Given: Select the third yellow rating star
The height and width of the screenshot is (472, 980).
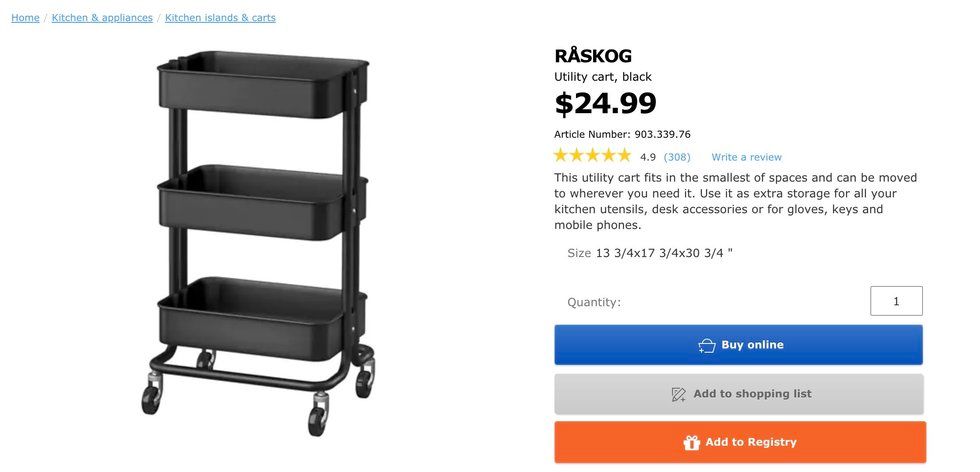Looking at the screenshot, I should (x=592, y=155).
